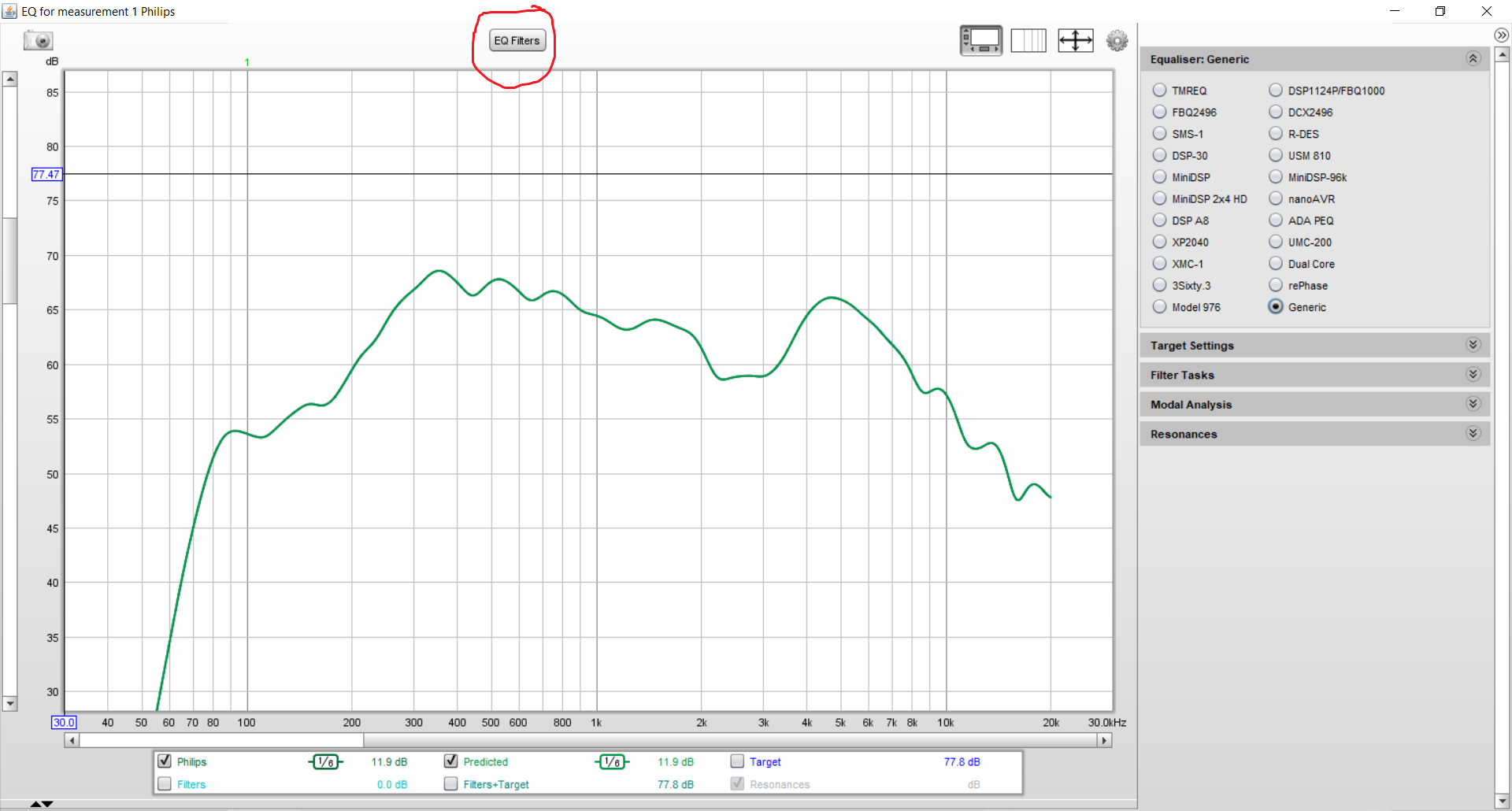The image size is (1512, 811).
Task: Expand the Modal Analysis section
Action: click(1473, 404)
